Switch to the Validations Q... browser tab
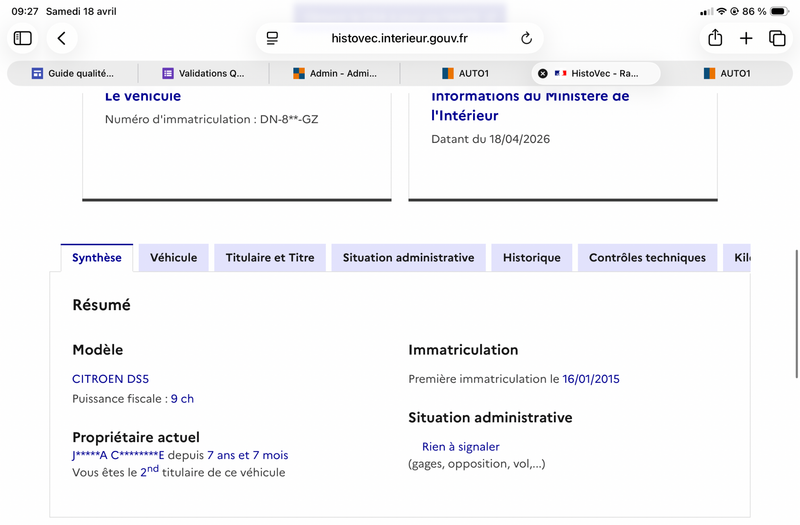Screen dimensions: 800x525 204,73
